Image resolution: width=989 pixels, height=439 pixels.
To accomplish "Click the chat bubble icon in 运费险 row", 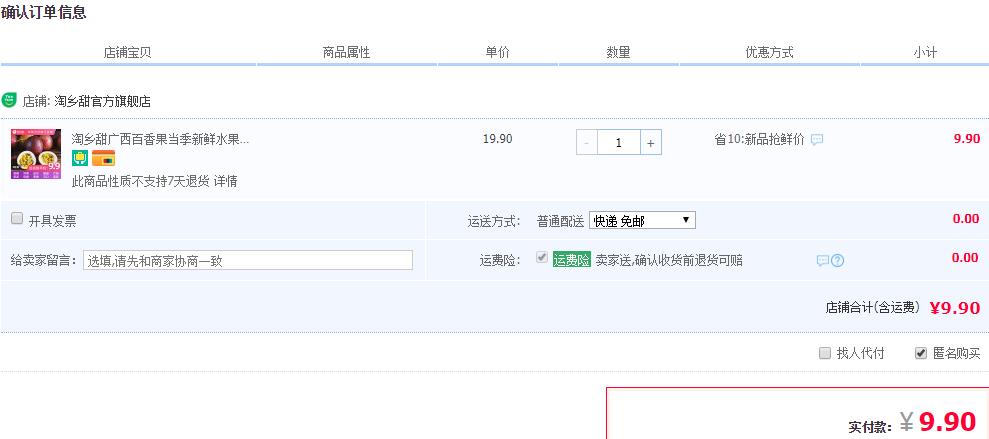I will coord(822,260).
